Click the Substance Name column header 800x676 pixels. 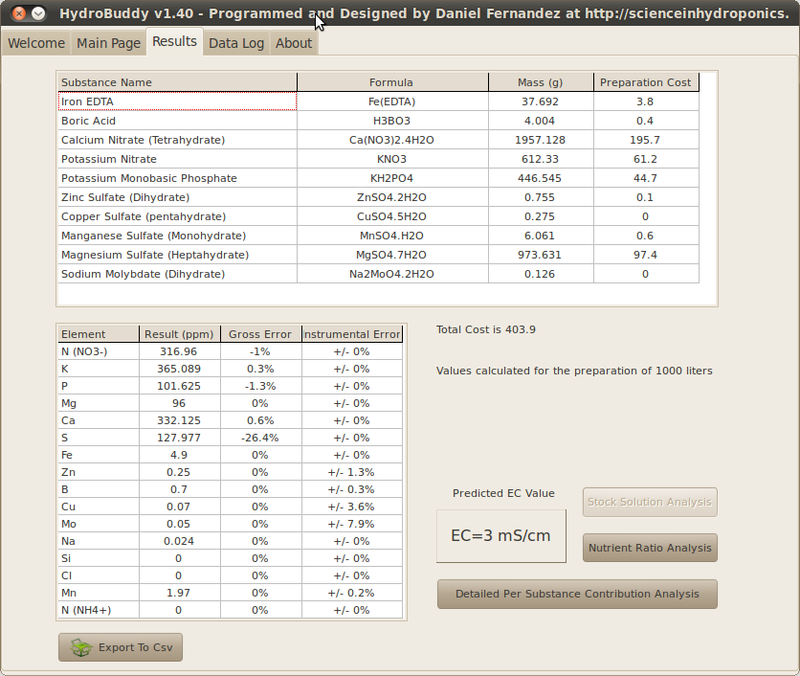coord(177,82)
